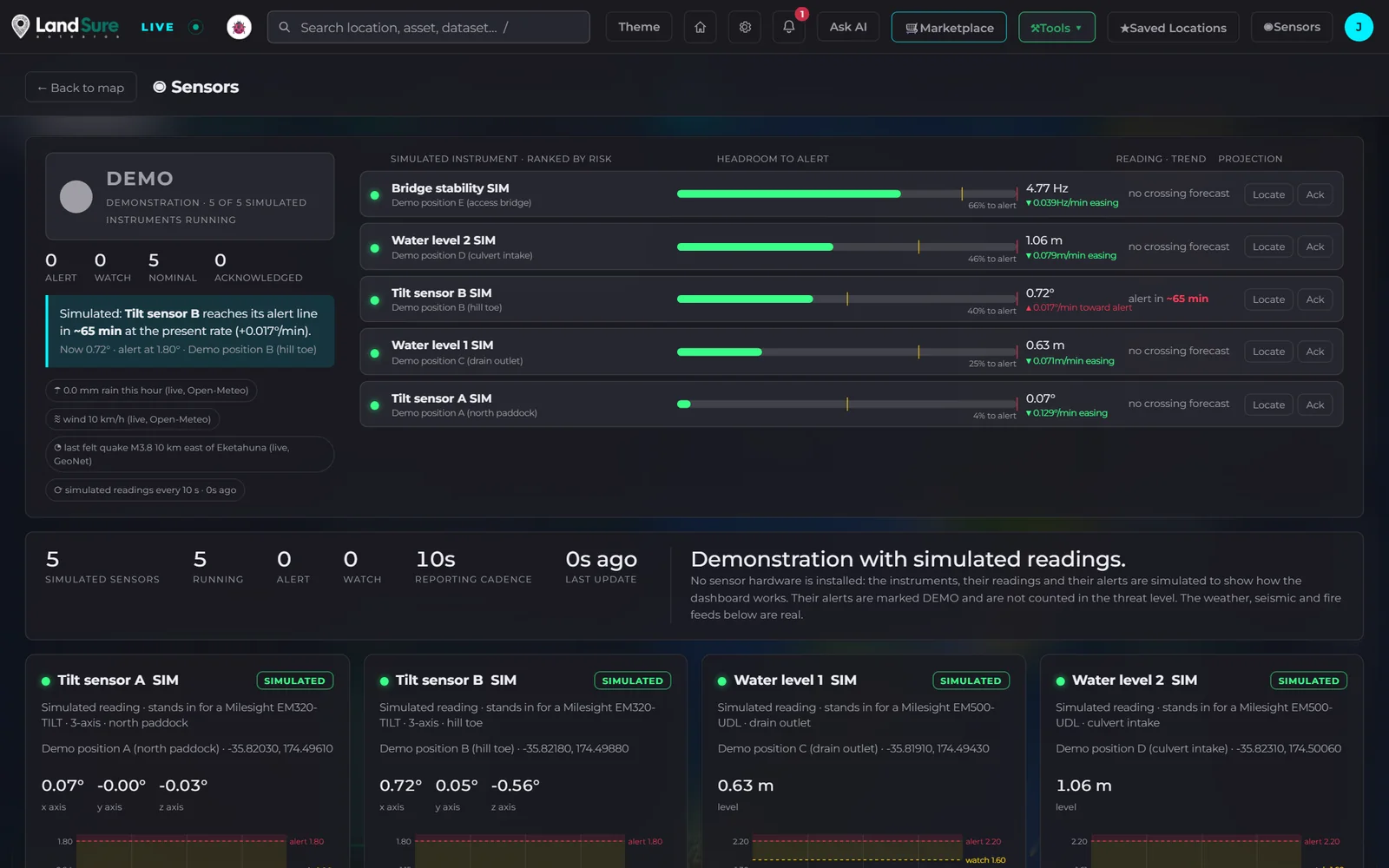The image size is (1389, 868).
Task: Open the Sensors page button
Action: (1292, 27)
